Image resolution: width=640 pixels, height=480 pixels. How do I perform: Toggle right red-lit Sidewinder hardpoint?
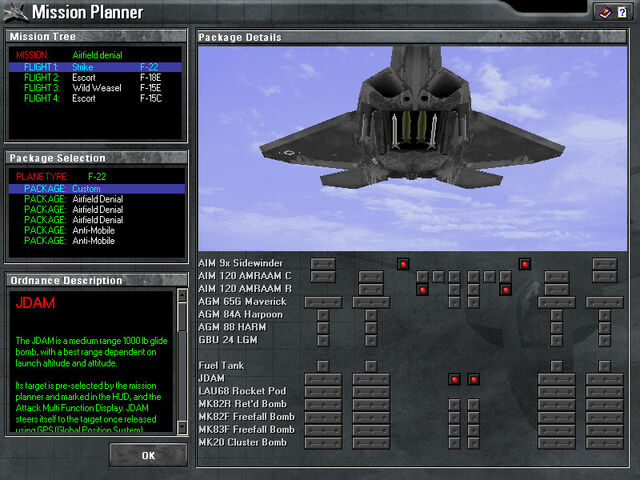click(x=524, y=264)
